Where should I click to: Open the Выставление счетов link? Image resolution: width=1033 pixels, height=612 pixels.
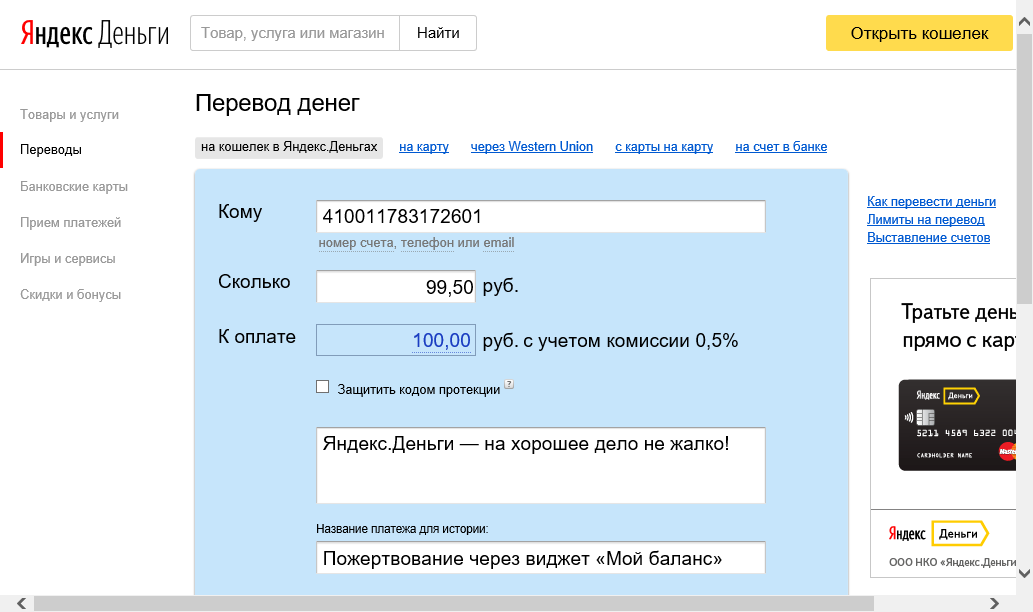click(x=928, y=237)
